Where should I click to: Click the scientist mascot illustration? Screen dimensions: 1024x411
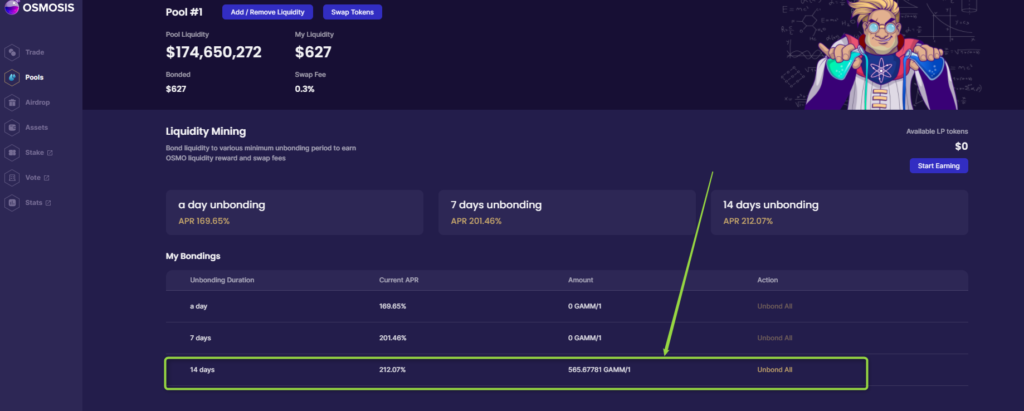click(x=882, y=54)
